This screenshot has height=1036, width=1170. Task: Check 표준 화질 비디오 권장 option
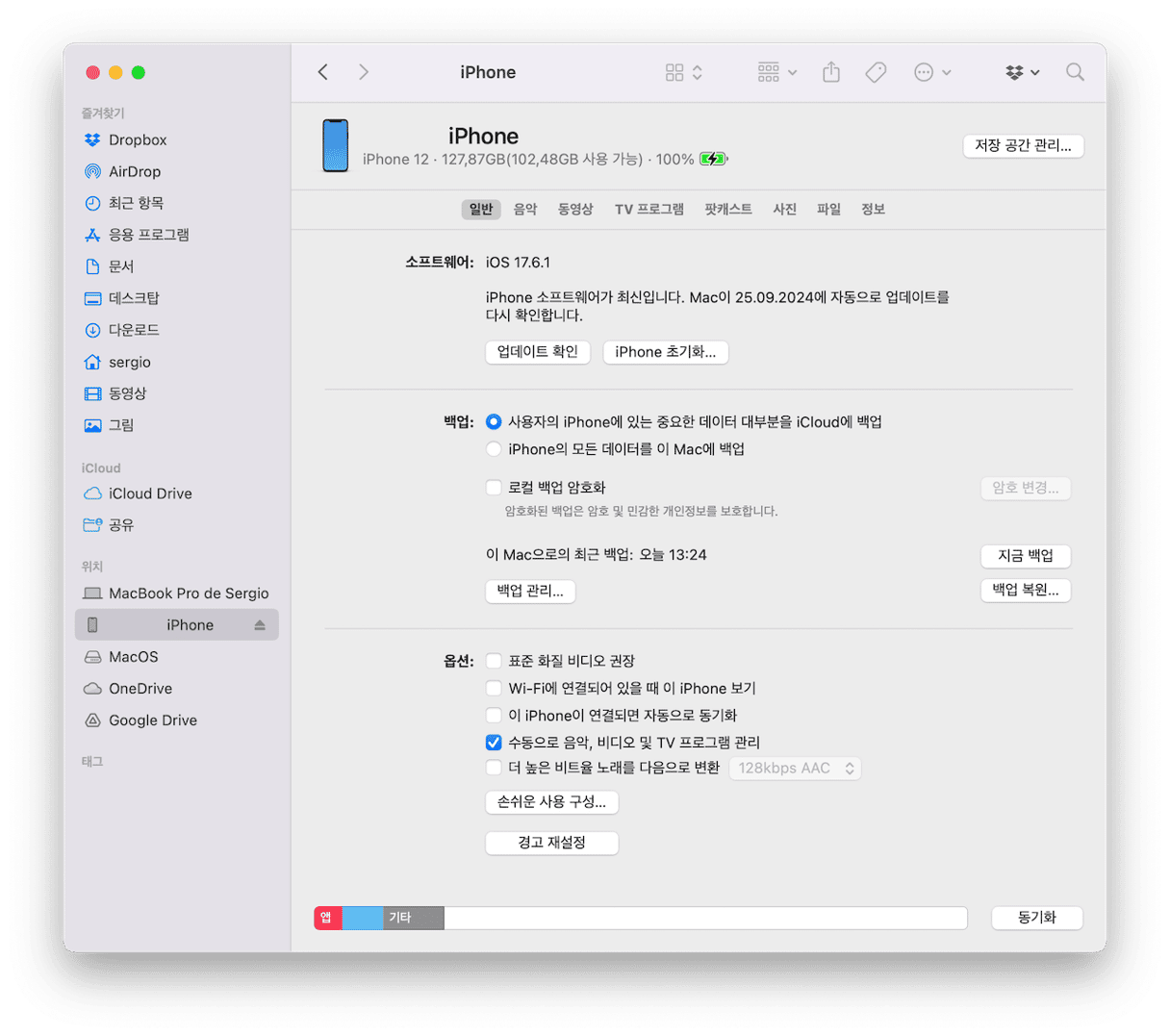click(494, 661)
